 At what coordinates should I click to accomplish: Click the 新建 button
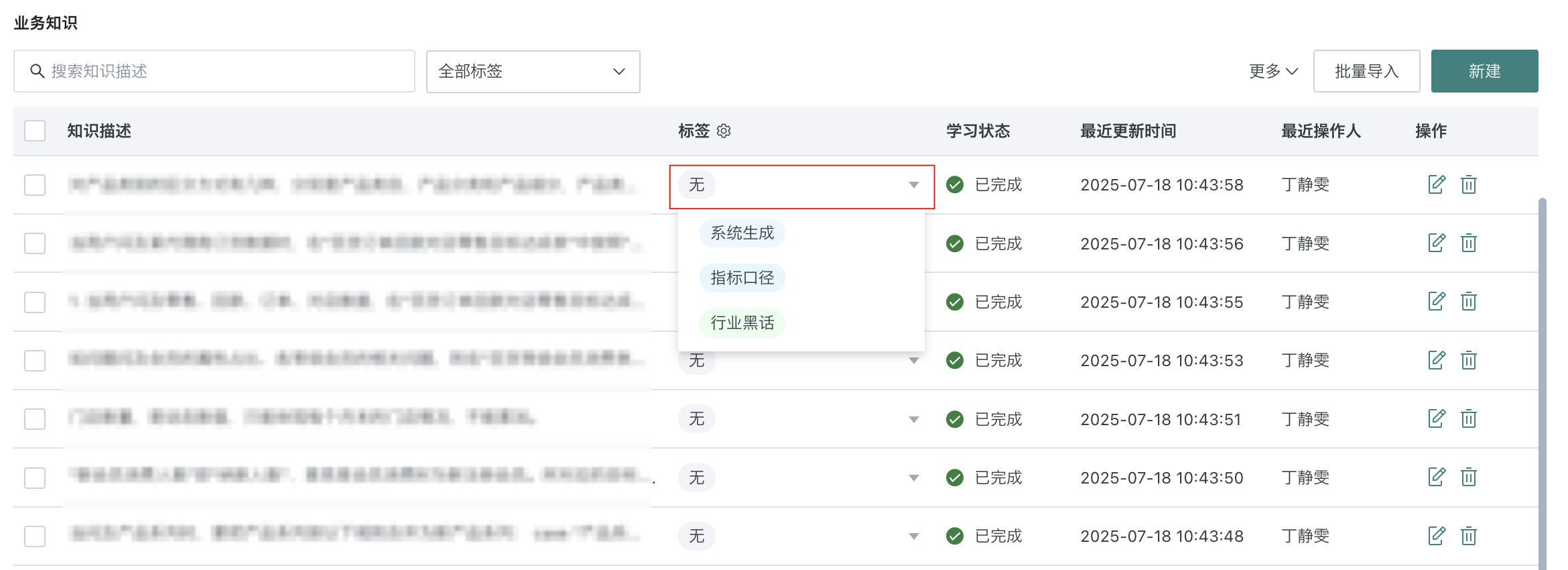[1484, 71]
